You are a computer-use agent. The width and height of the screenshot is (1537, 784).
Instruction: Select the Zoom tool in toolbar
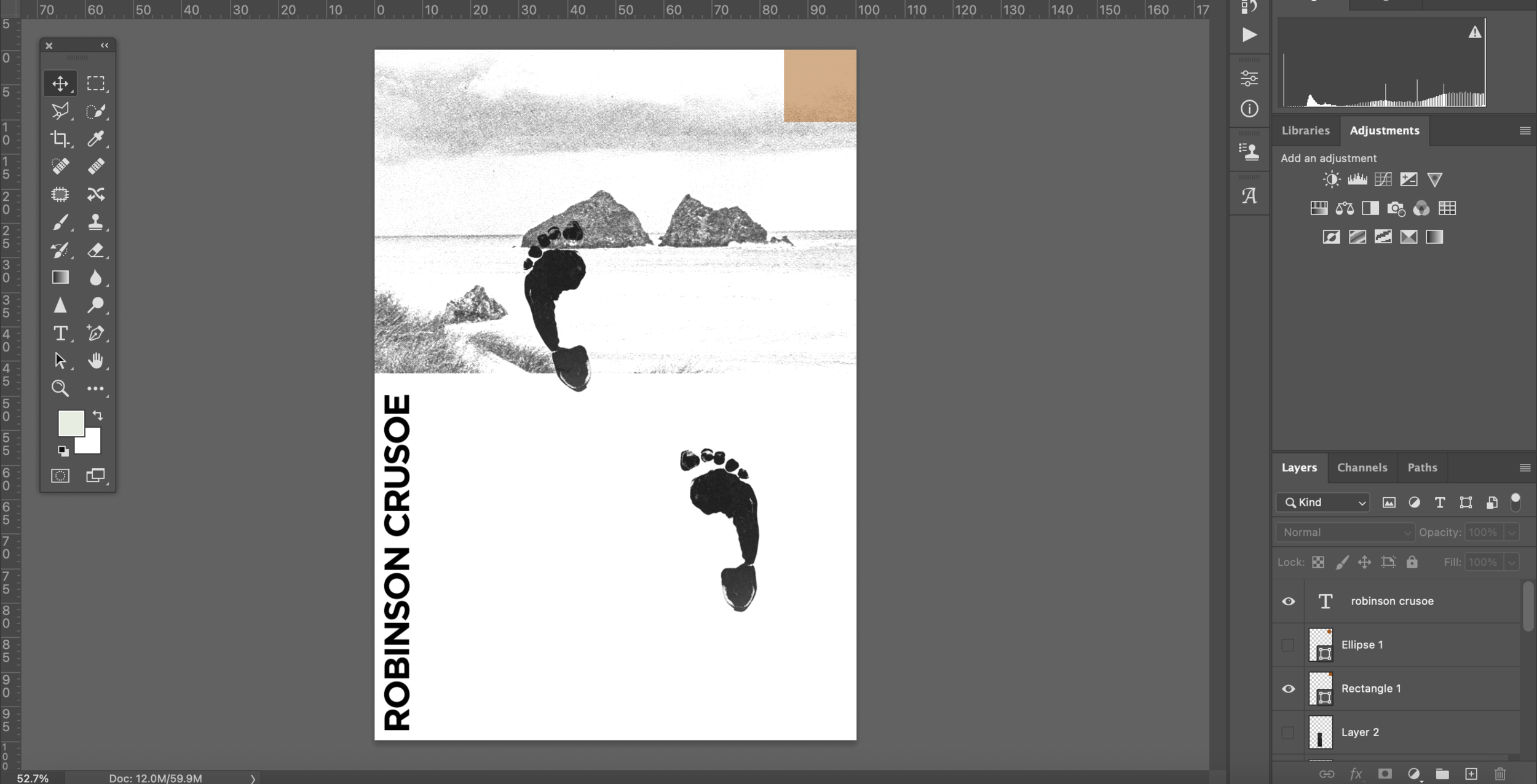tap(60, 388)
